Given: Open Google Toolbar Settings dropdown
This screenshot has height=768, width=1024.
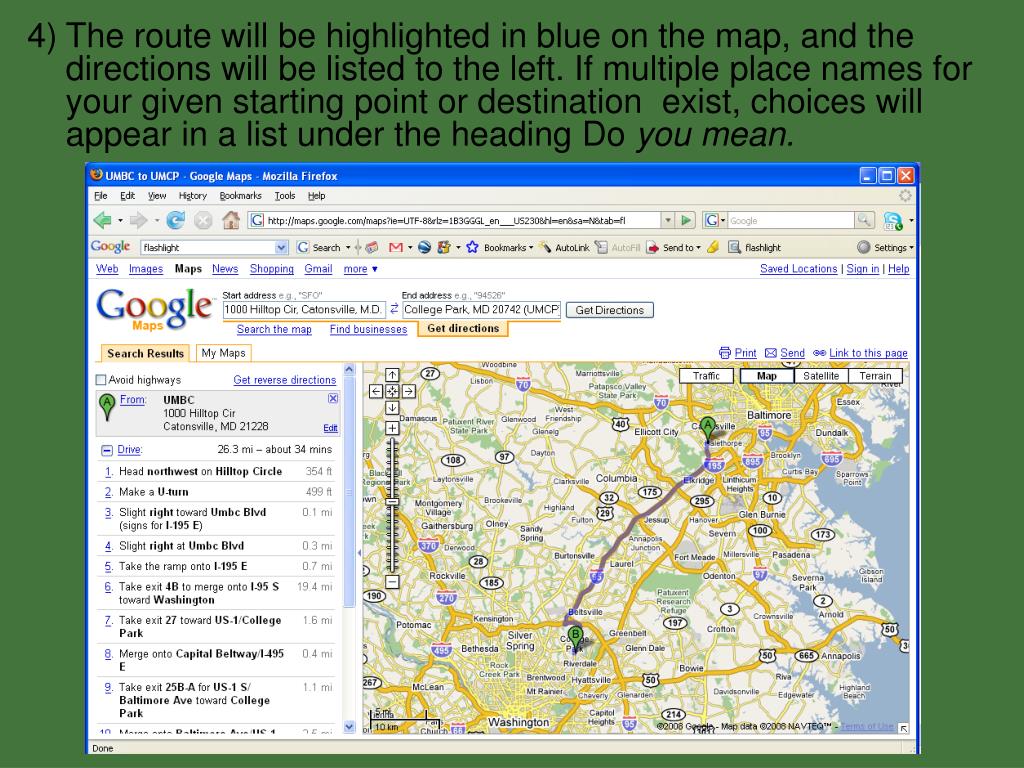Looking at the screenshot, I should (885, 248).
